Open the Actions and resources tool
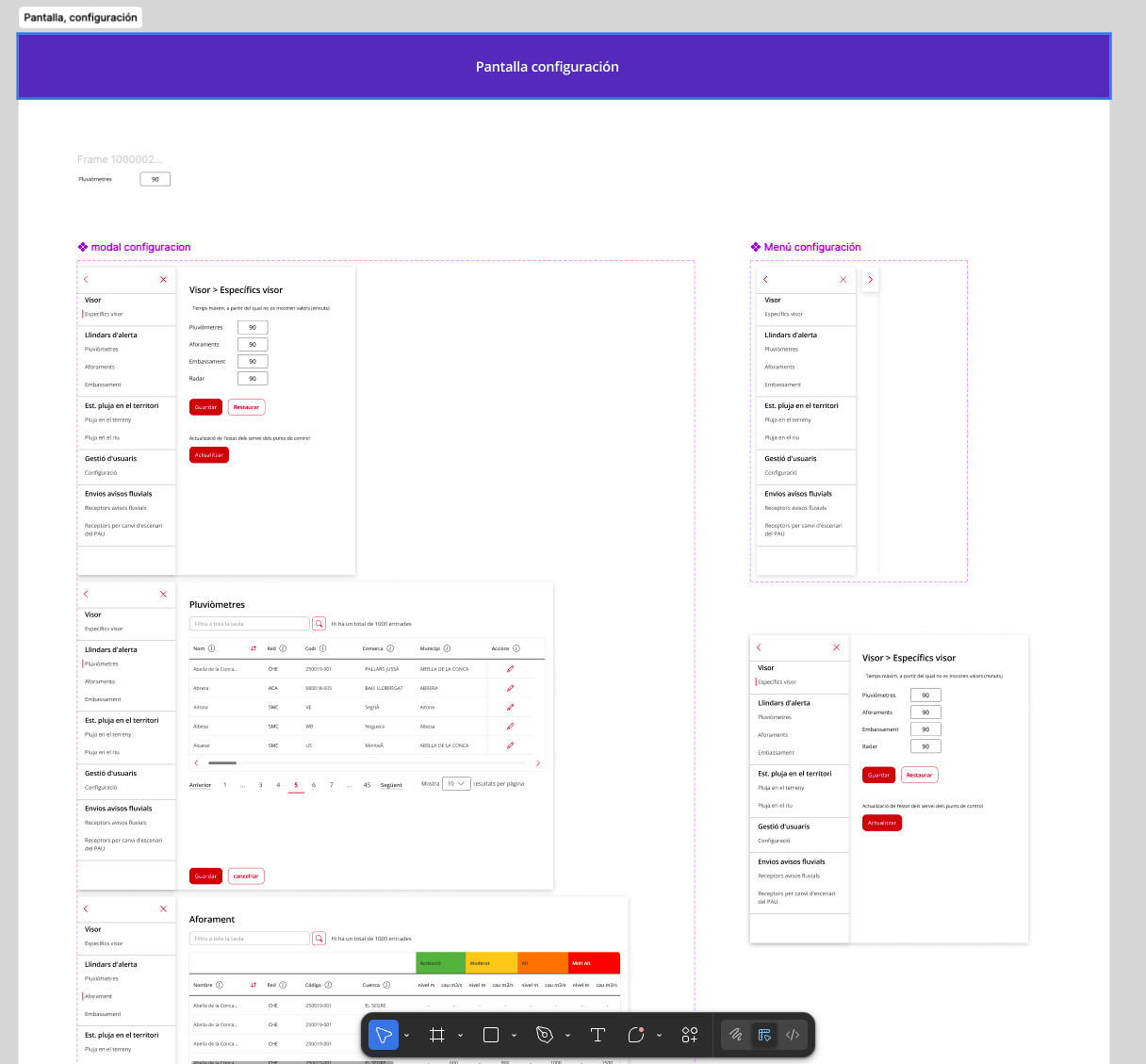The height and width of the screenshot is (1064, 1146). (x=690, y=1035)
